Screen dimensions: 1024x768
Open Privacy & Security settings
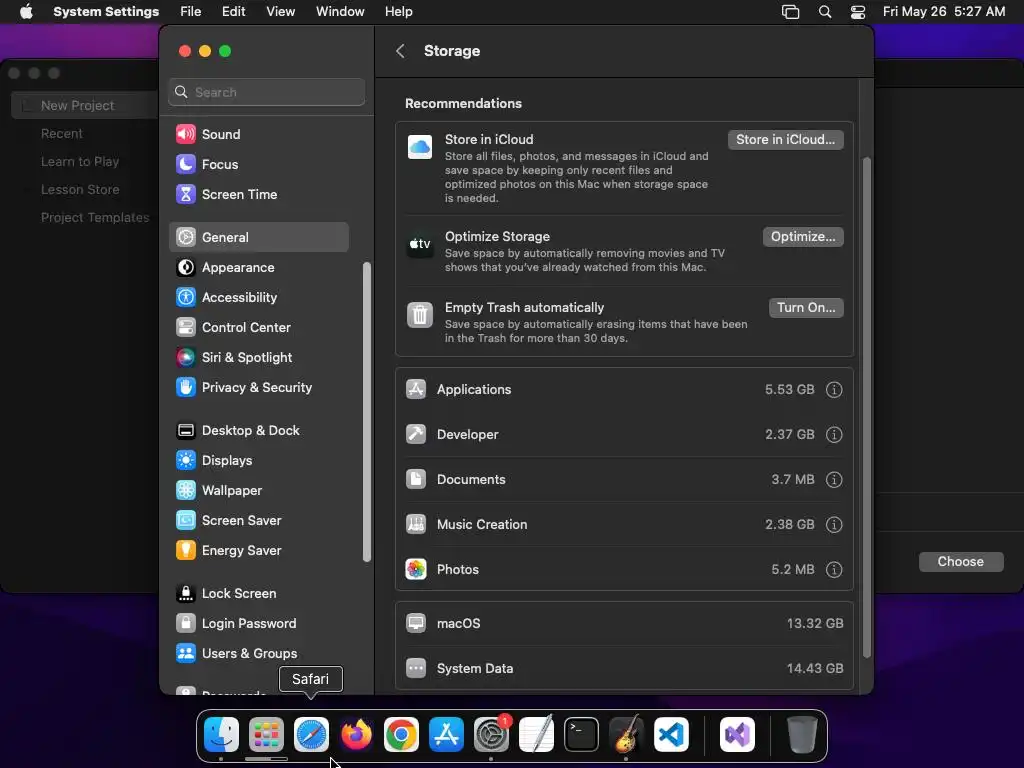[259, 387]
